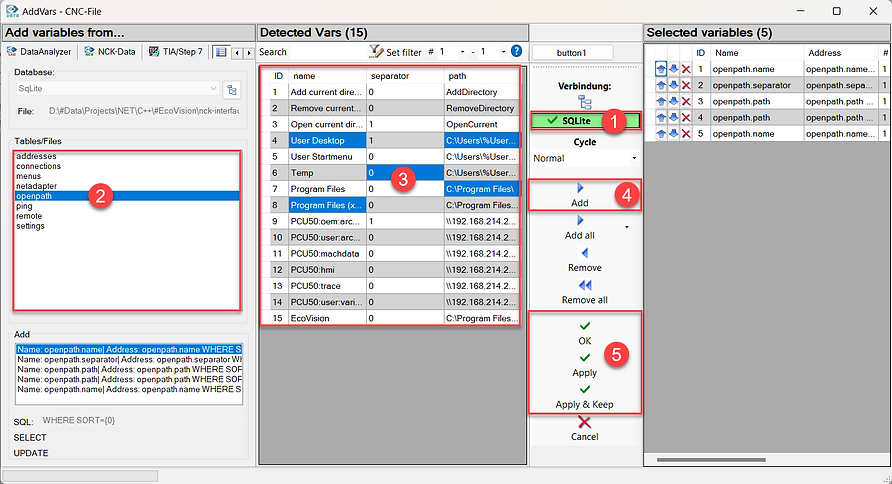Click the Set filter funnel icon
The height and width of the screenshot is (484, 892).
(376, 52)
